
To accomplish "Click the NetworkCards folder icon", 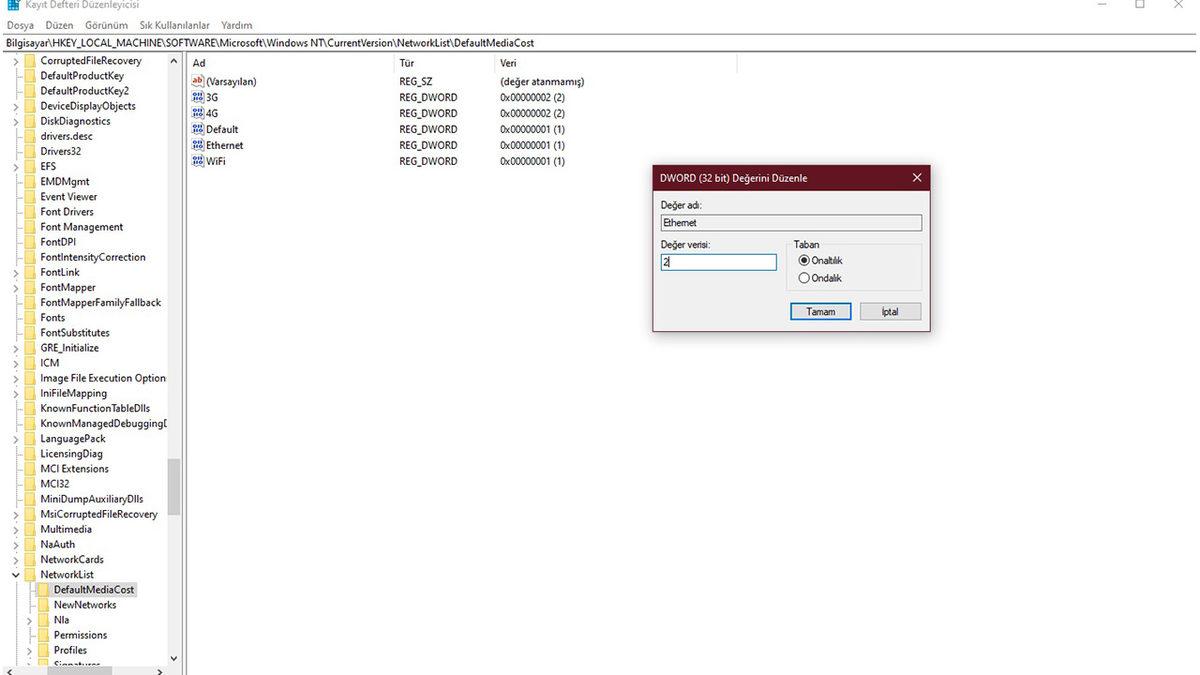I will point(29,560).
